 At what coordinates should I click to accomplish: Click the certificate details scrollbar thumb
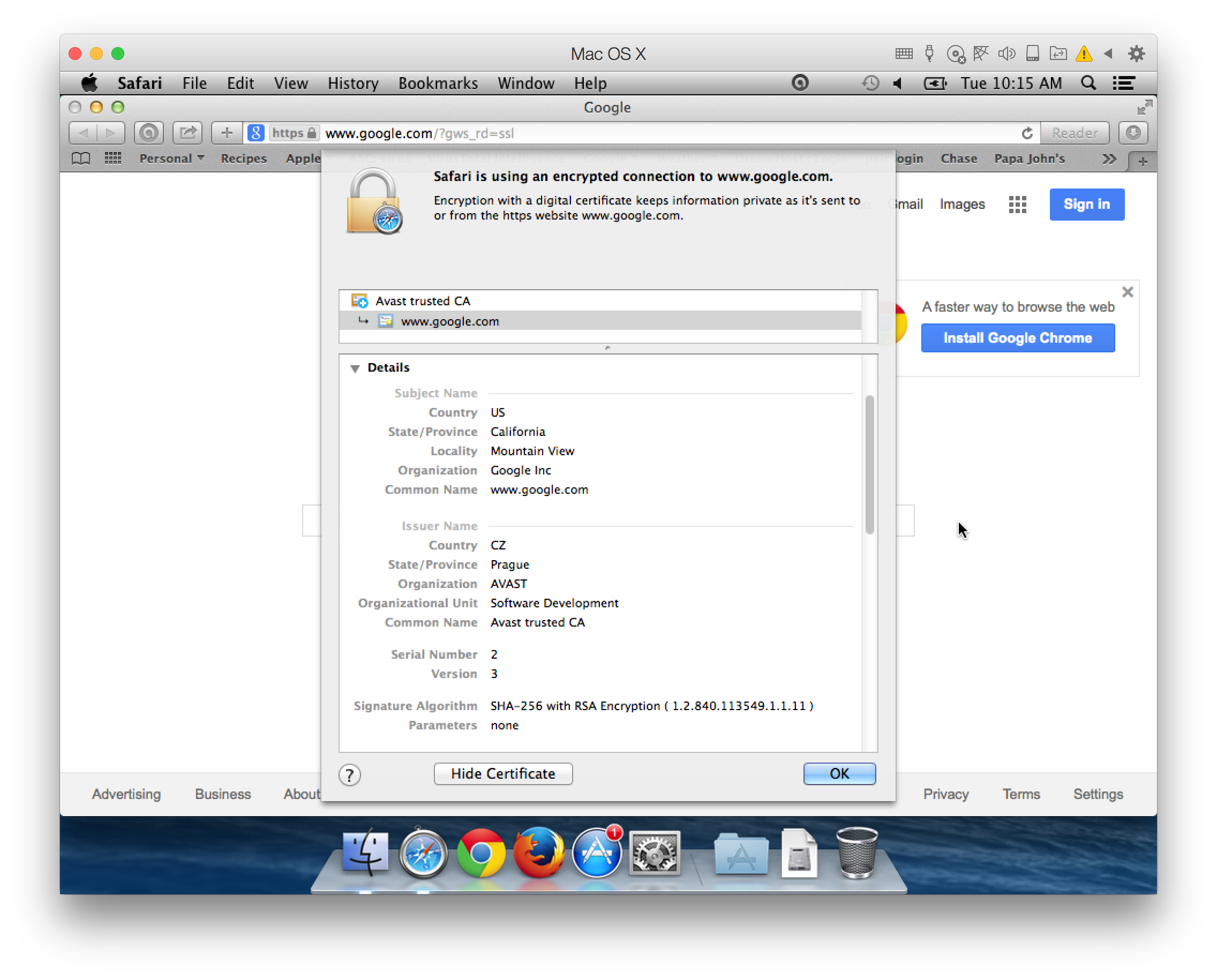(869, 464)
